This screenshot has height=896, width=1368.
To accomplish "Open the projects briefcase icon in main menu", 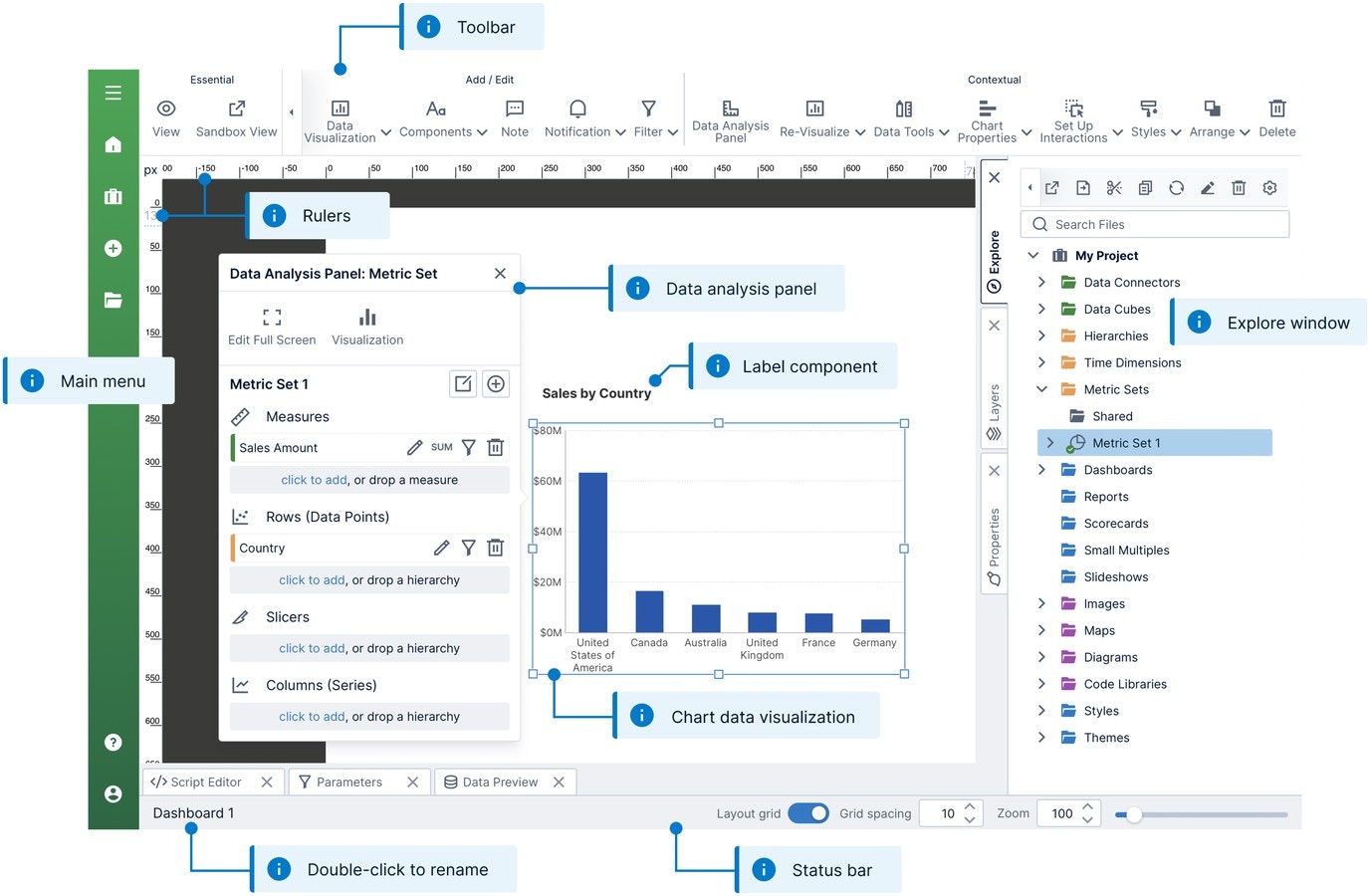I will tap(114, 196).
